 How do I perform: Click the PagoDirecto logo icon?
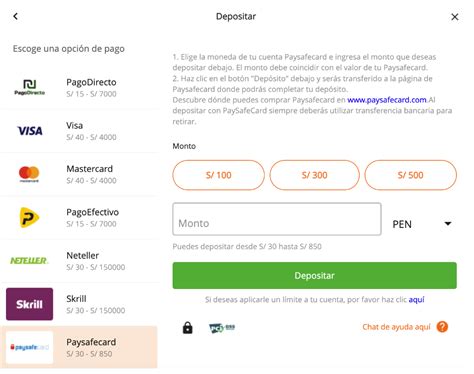(x=29, y=87)
